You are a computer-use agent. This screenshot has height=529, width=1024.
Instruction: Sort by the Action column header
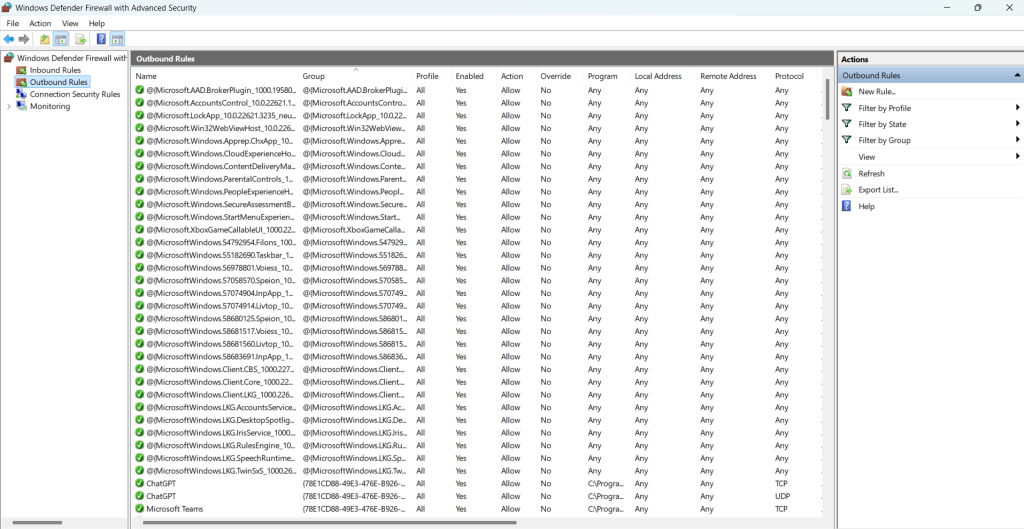click(516, 76)
